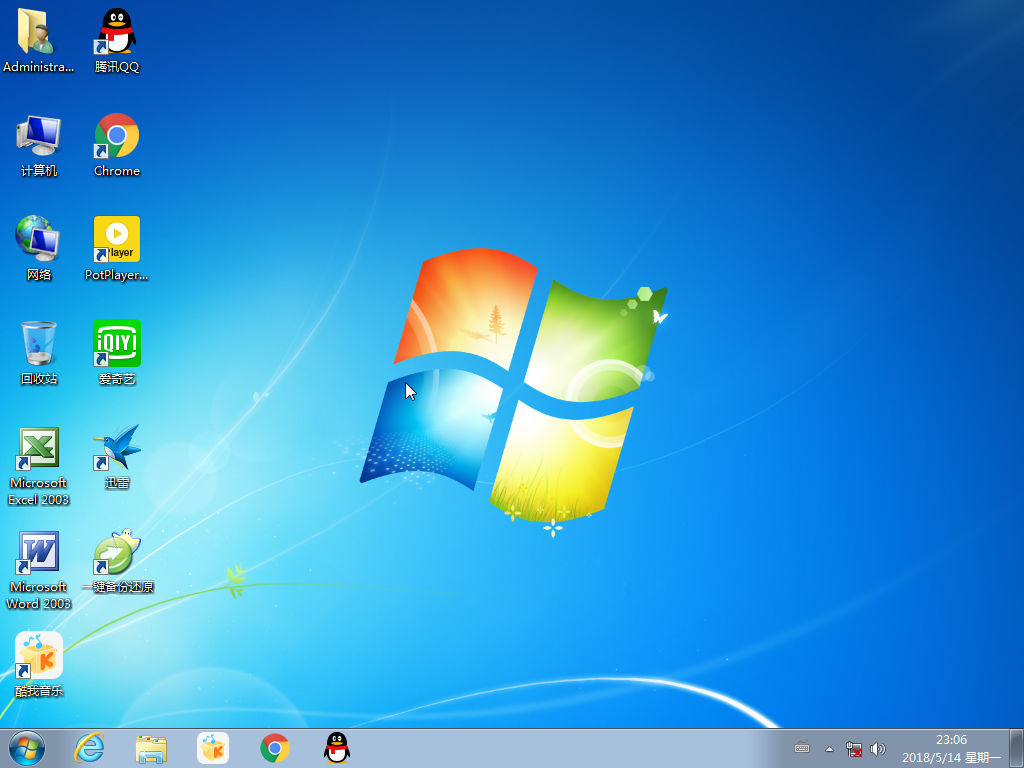The height and width of the screenshot is (768, 1024).
Task: Open the volume speaker tray icon
Action: pos(878,749)
